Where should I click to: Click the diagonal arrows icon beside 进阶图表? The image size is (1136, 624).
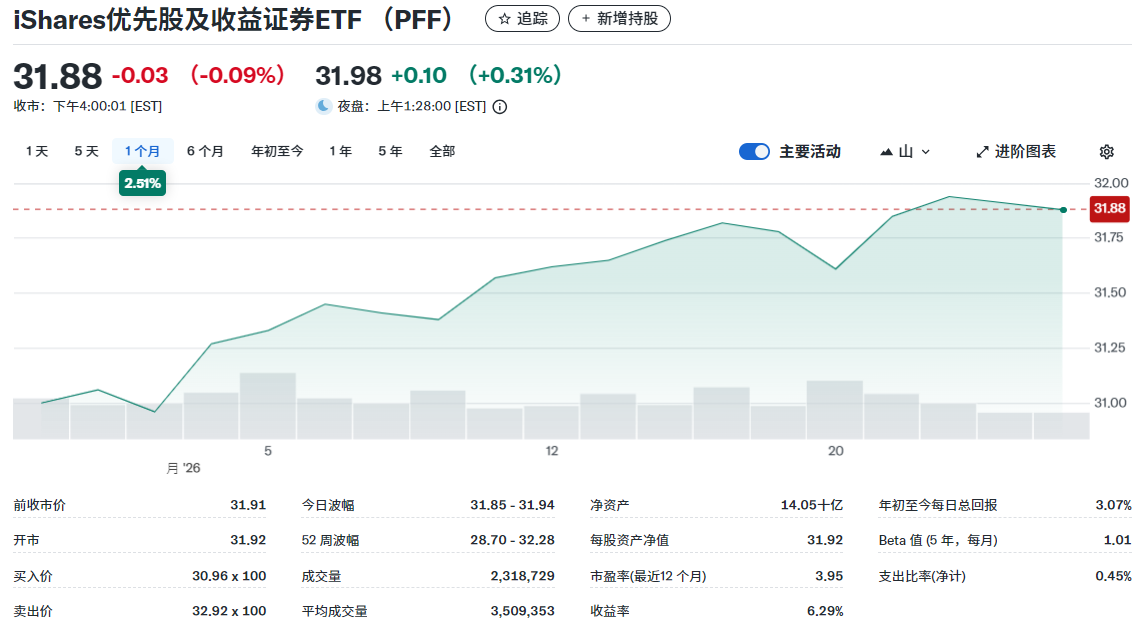point(981,150)
